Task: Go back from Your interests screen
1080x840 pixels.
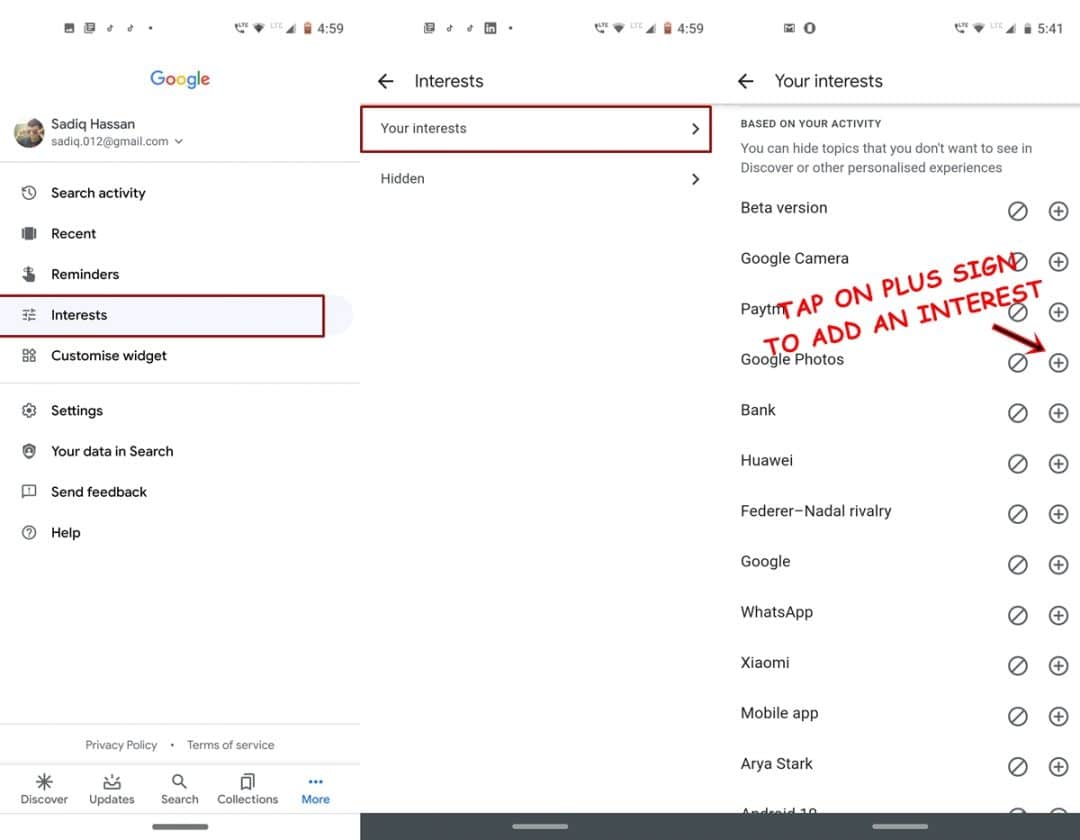Action: pos(745,81)
